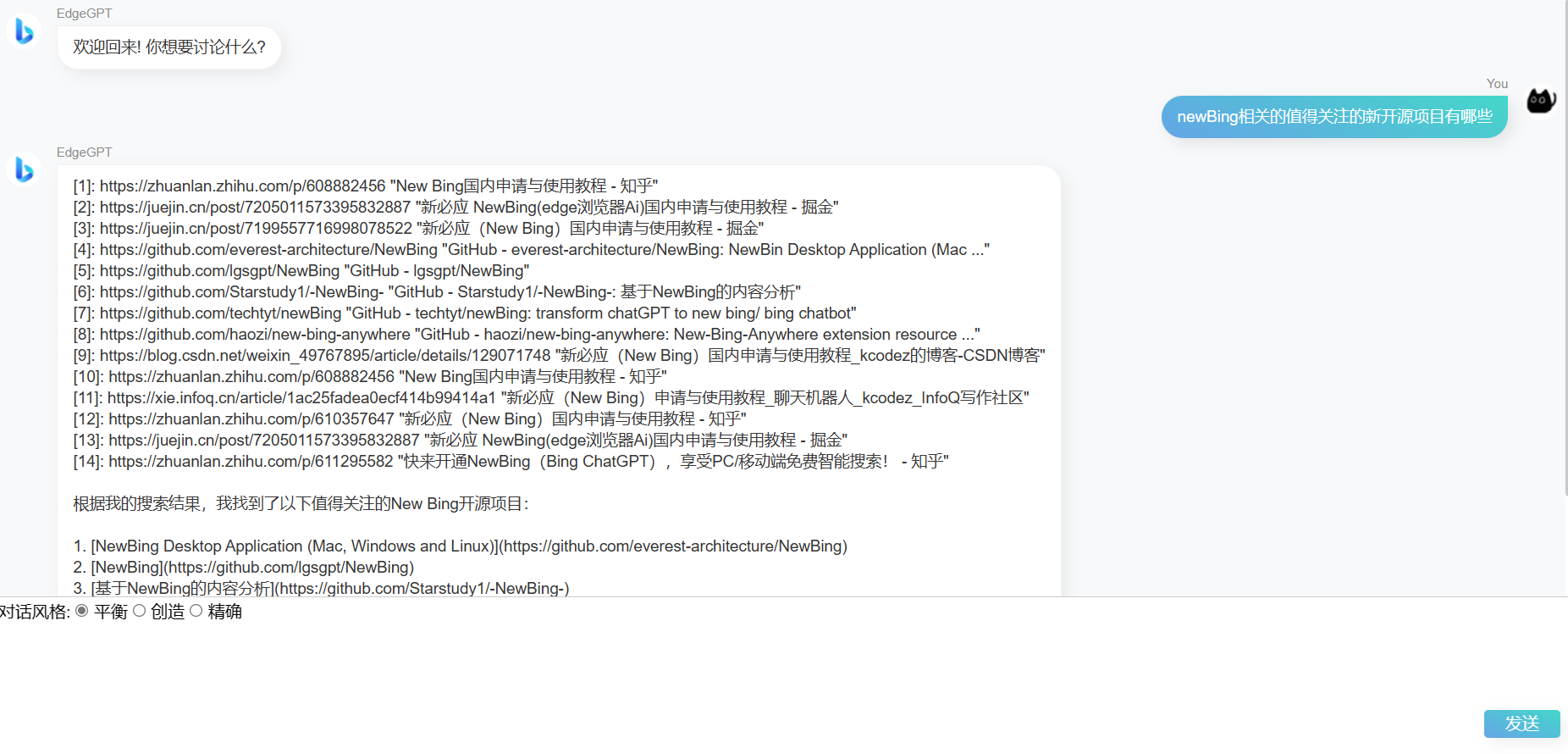The width and height of the screenshot is (1568, 754).
Task: Click reference [1] zhihu 608882456 line
Action: click(x=366, y=186)
